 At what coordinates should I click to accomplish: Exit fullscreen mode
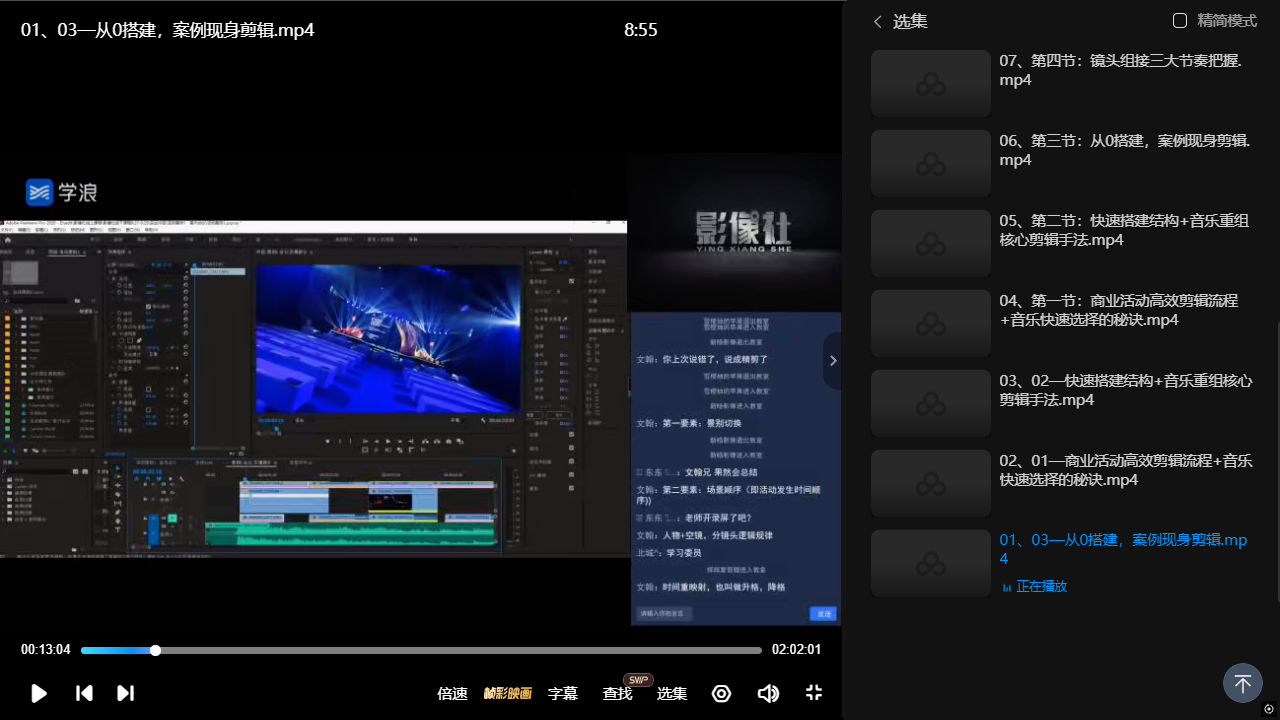tap(814, 693)
